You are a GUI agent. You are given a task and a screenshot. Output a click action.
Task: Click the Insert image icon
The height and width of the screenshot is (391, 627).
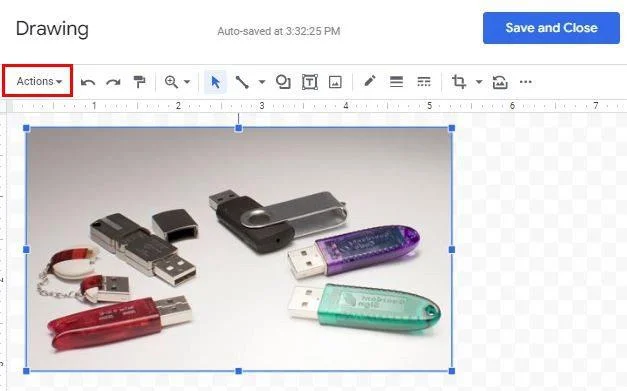point(335,82)
